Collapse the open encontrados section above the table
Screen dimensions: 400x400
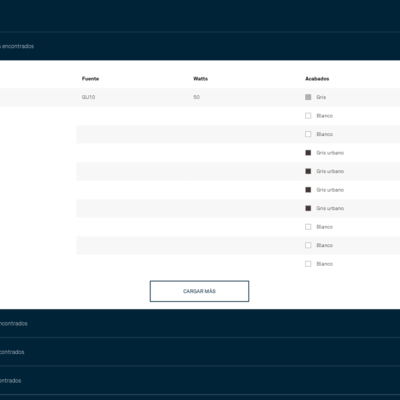(x=200, y=46)
